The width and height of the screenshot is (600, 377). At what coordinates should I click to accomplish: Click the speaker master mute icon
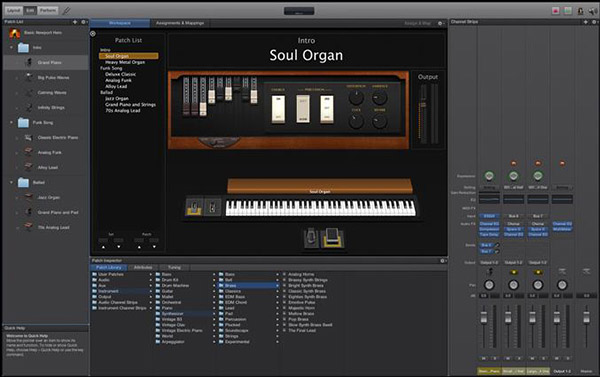[593, 11]
